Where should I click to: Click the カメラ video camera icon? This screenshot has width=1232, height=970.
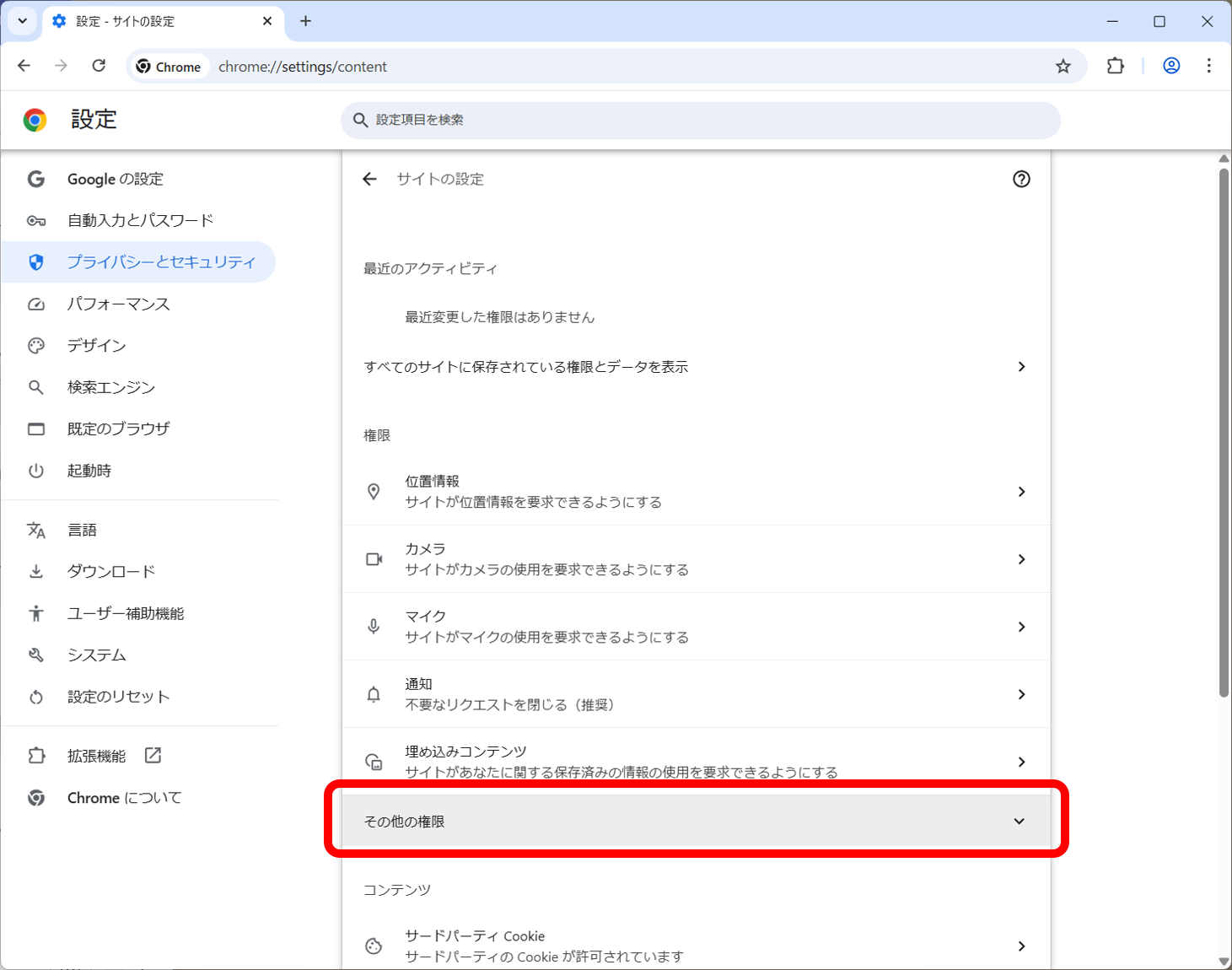pos(374,559)
